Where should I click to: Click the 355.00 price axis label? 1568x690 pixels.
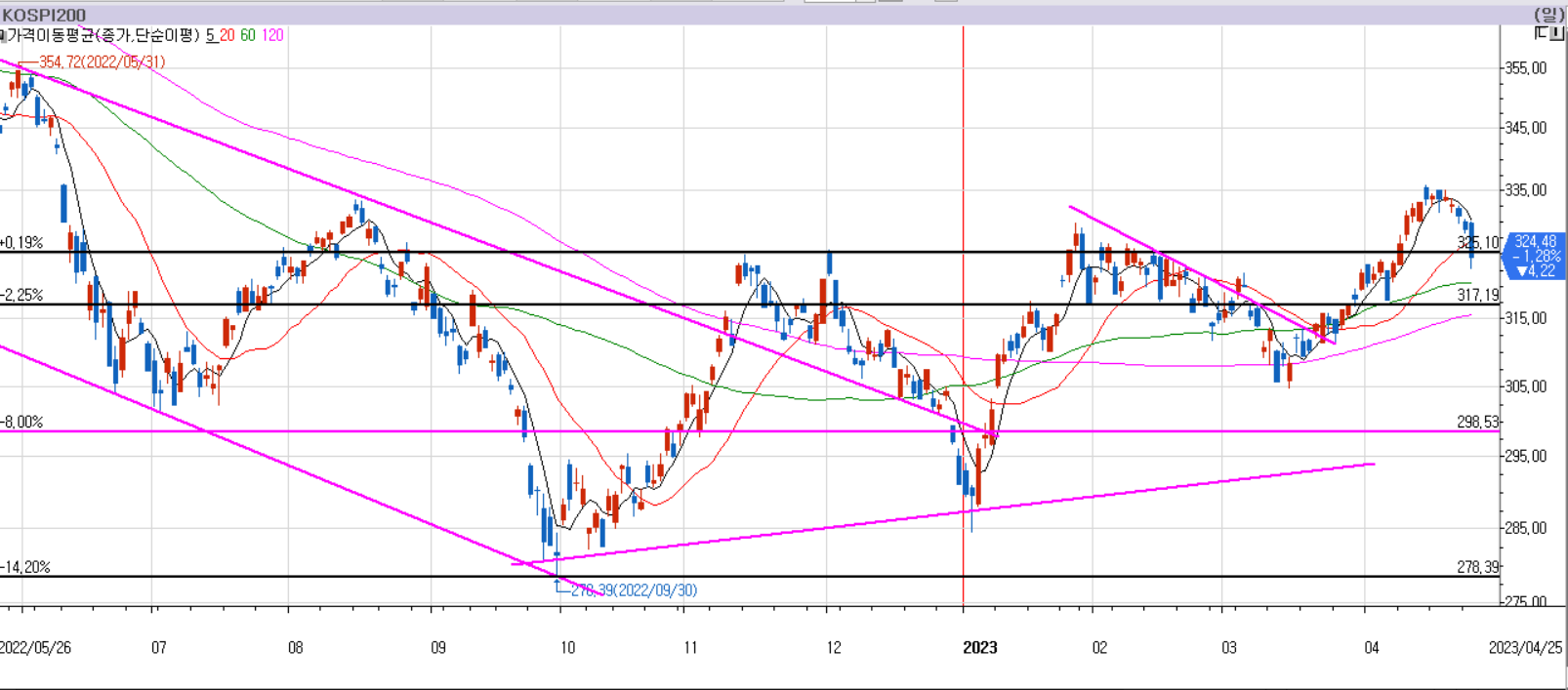click(1526, 67)
